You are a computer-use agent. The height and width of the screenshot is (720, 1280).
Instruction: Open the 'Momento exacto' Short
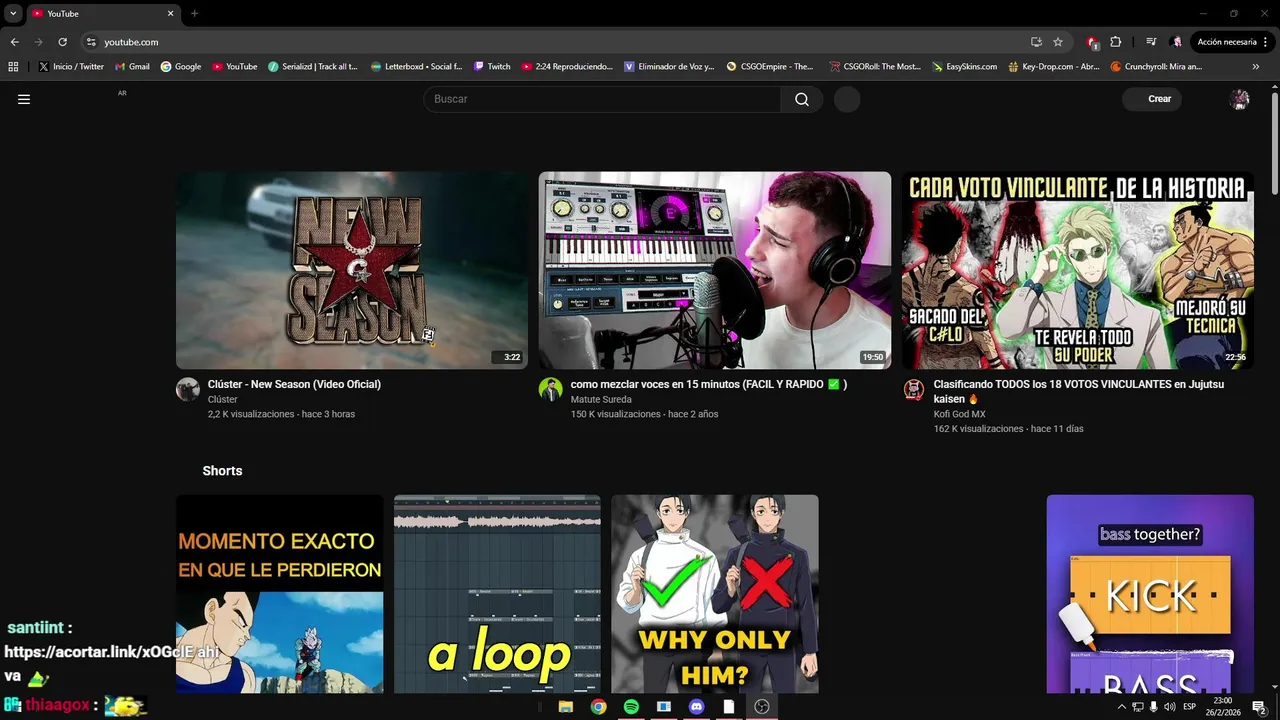(280, 594)
